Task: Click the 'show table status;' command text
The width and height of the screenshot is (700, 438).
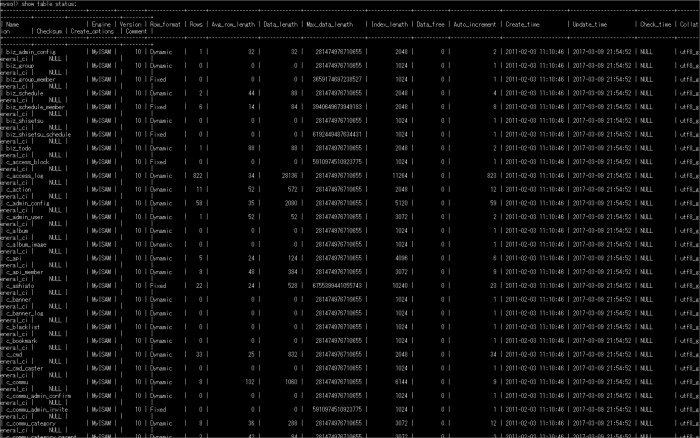Action: pyautogui.click(x=49, y=4)
